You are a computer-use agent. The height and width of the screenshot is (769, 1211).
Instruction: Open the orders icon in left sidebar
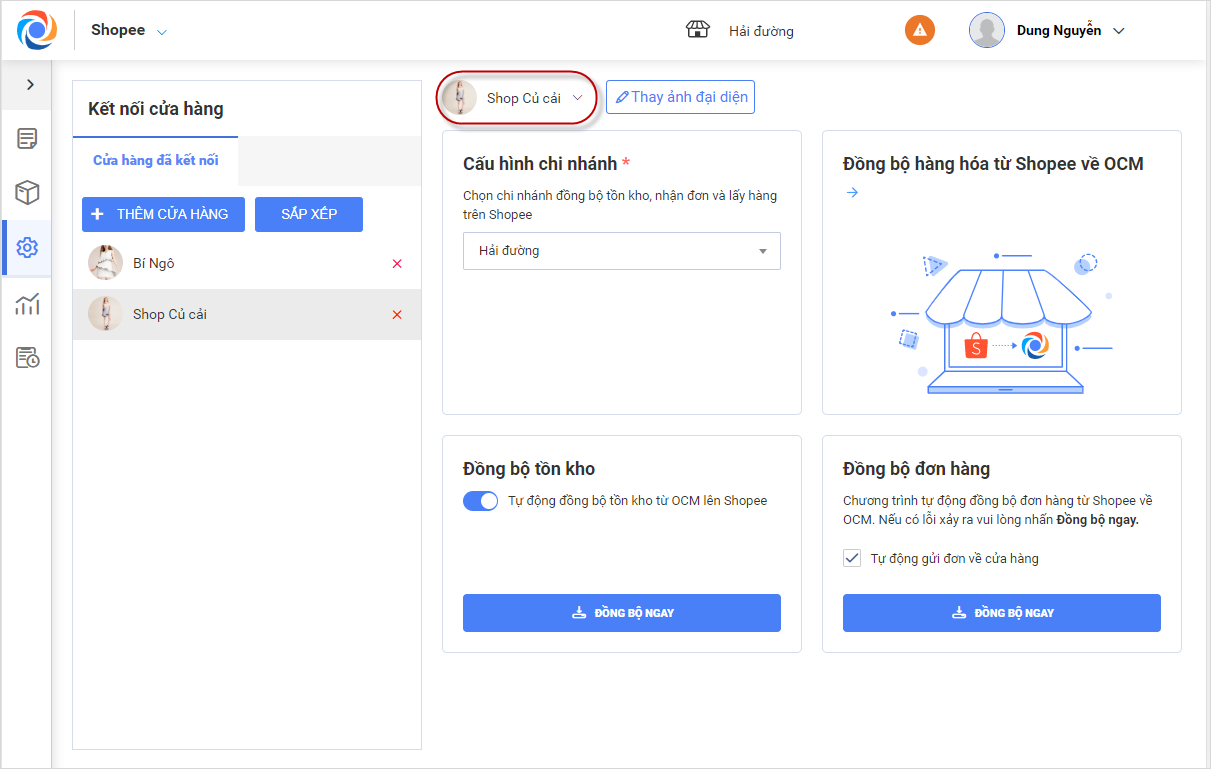click(x=27, y=139)
